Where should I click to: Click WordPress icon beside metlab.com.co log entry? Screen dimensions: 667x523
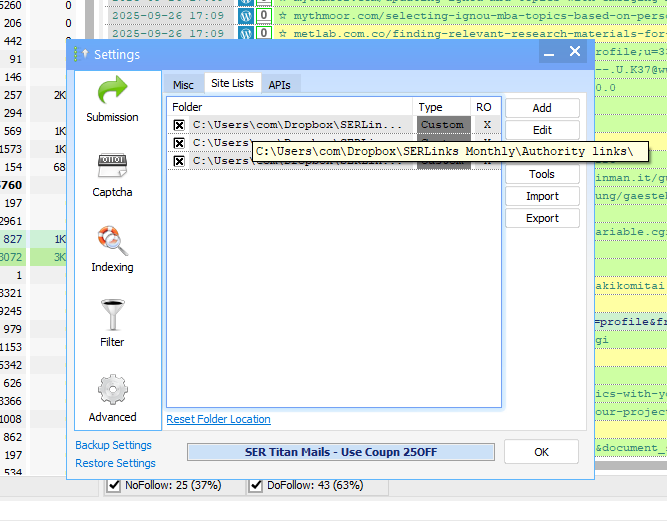pyautogui.click(x=246, y=33)
